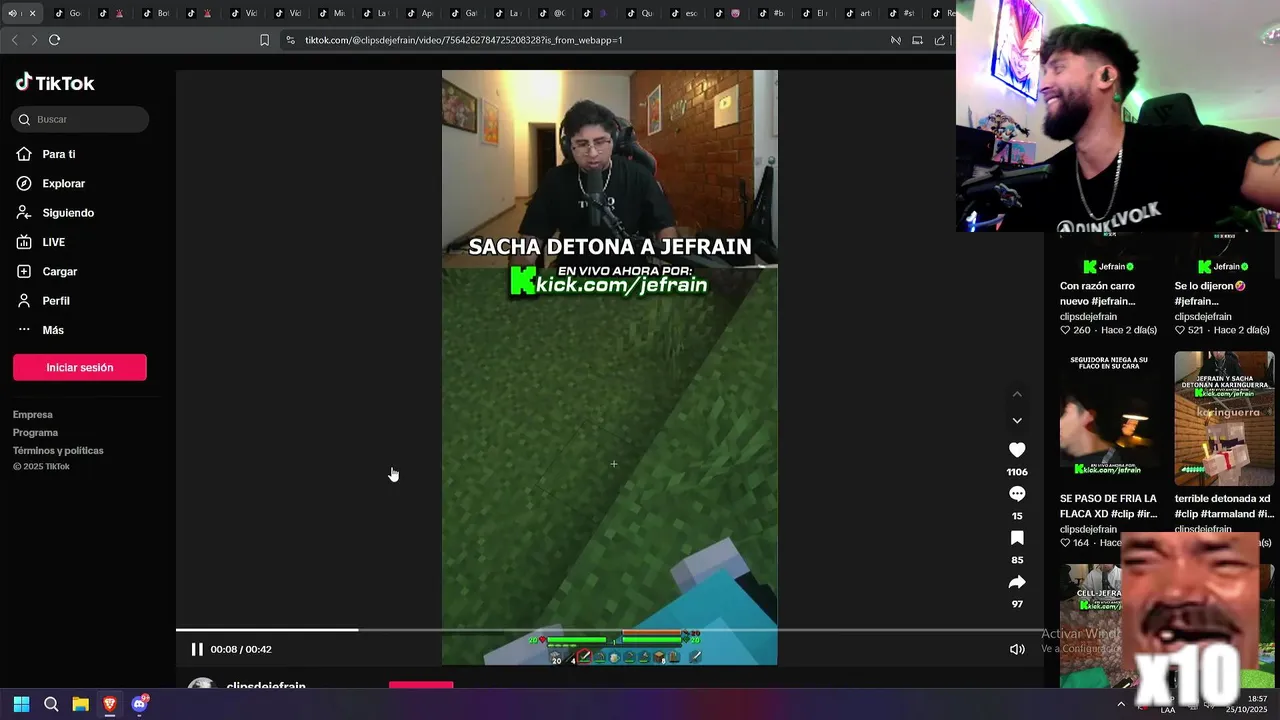Switch to the 'Go' TikTok tab

point(68,13)
